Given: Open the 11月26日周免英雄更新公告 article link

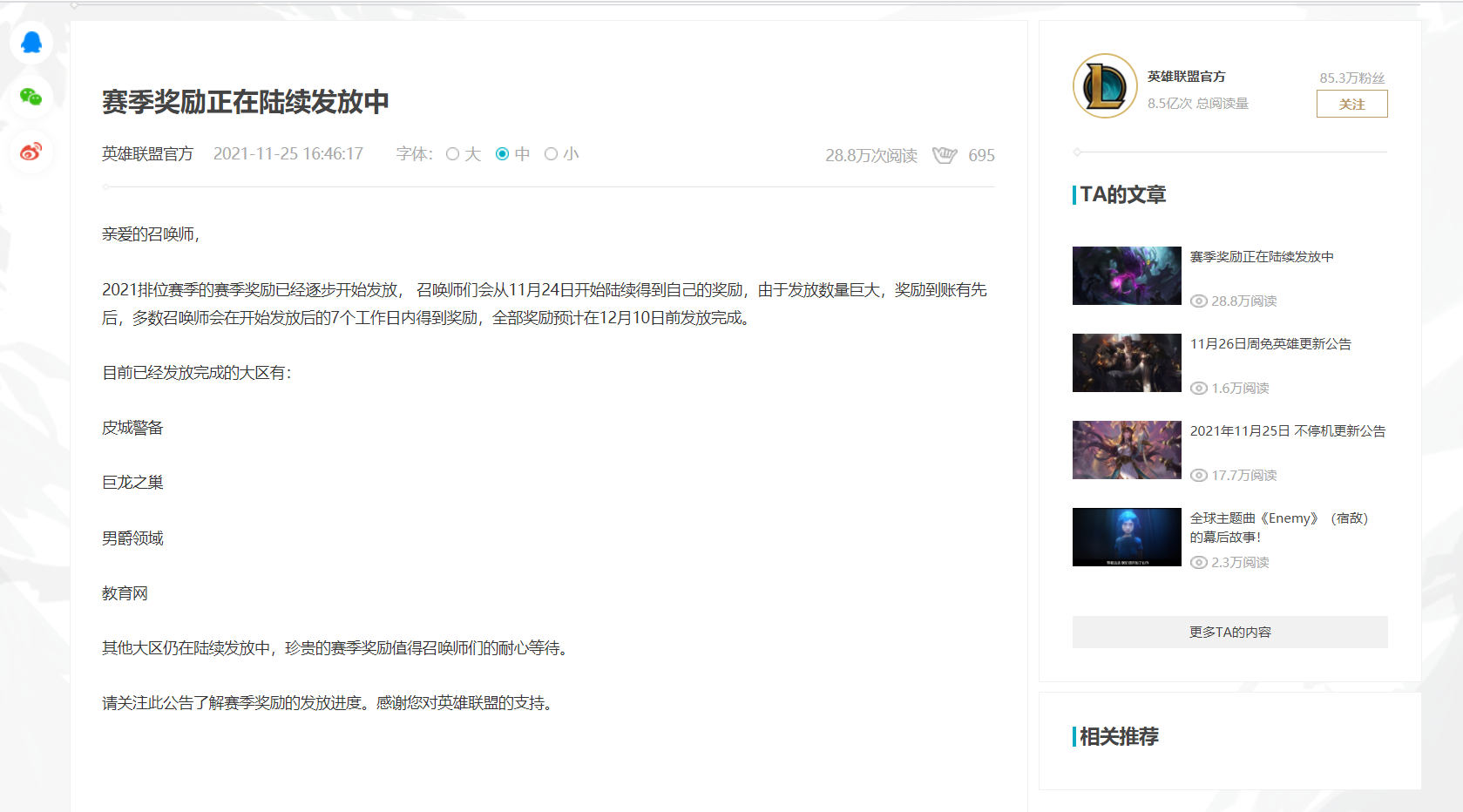Looking at the screenshot, I should tap(1270, 344).
